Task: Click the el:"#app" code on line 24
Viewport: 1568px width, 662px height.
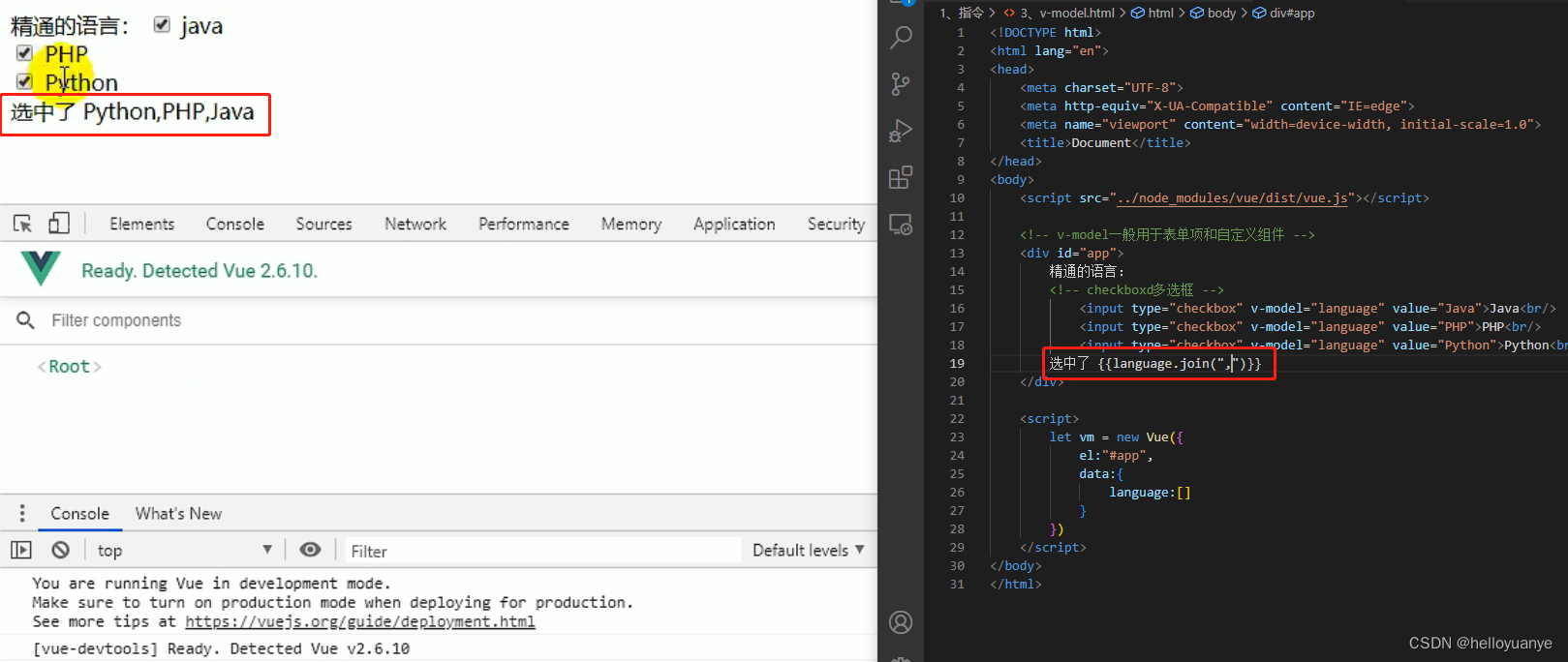Action: point(1116,455)
